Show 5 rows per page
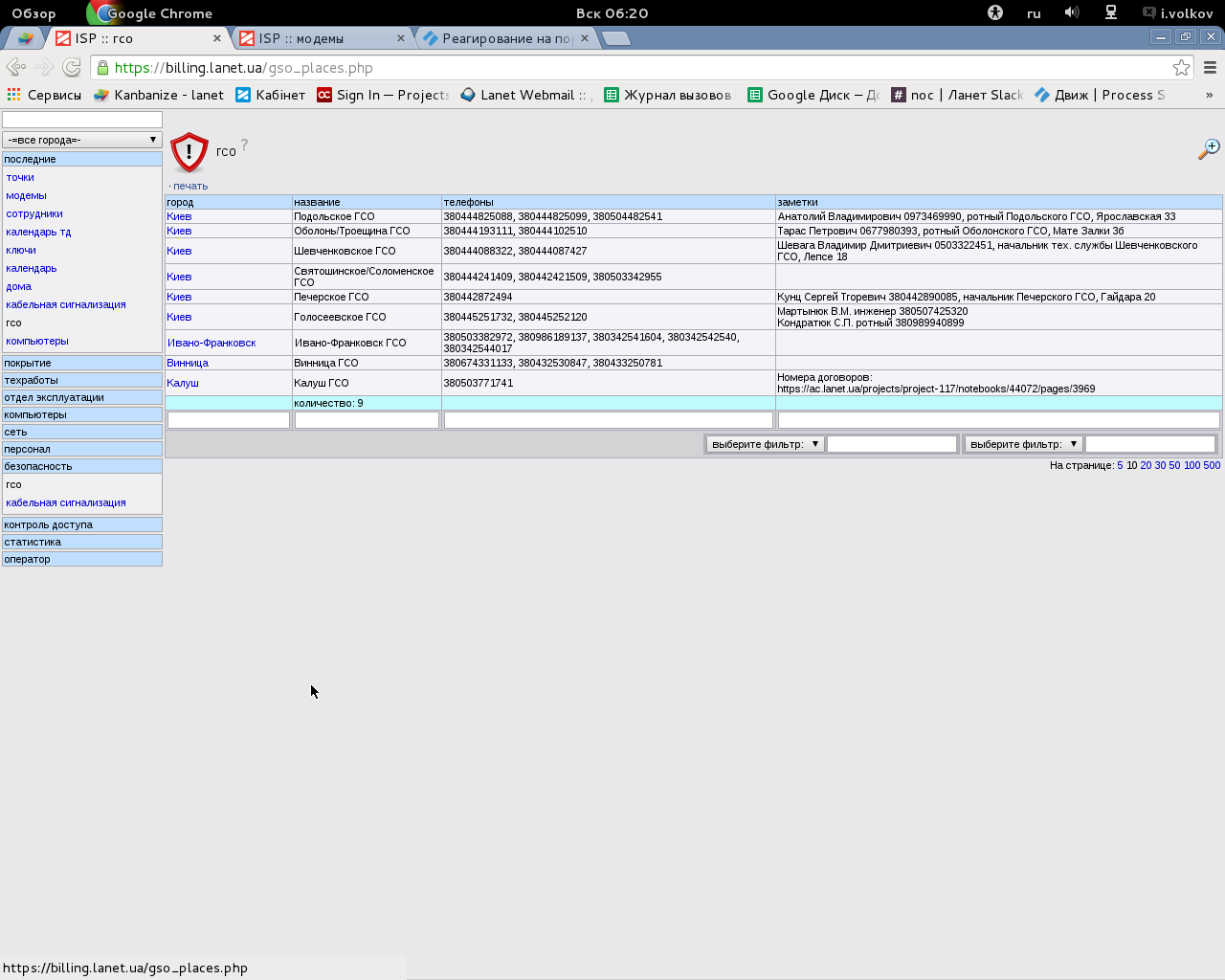The image size is (1225, 980). [1120, 465]
